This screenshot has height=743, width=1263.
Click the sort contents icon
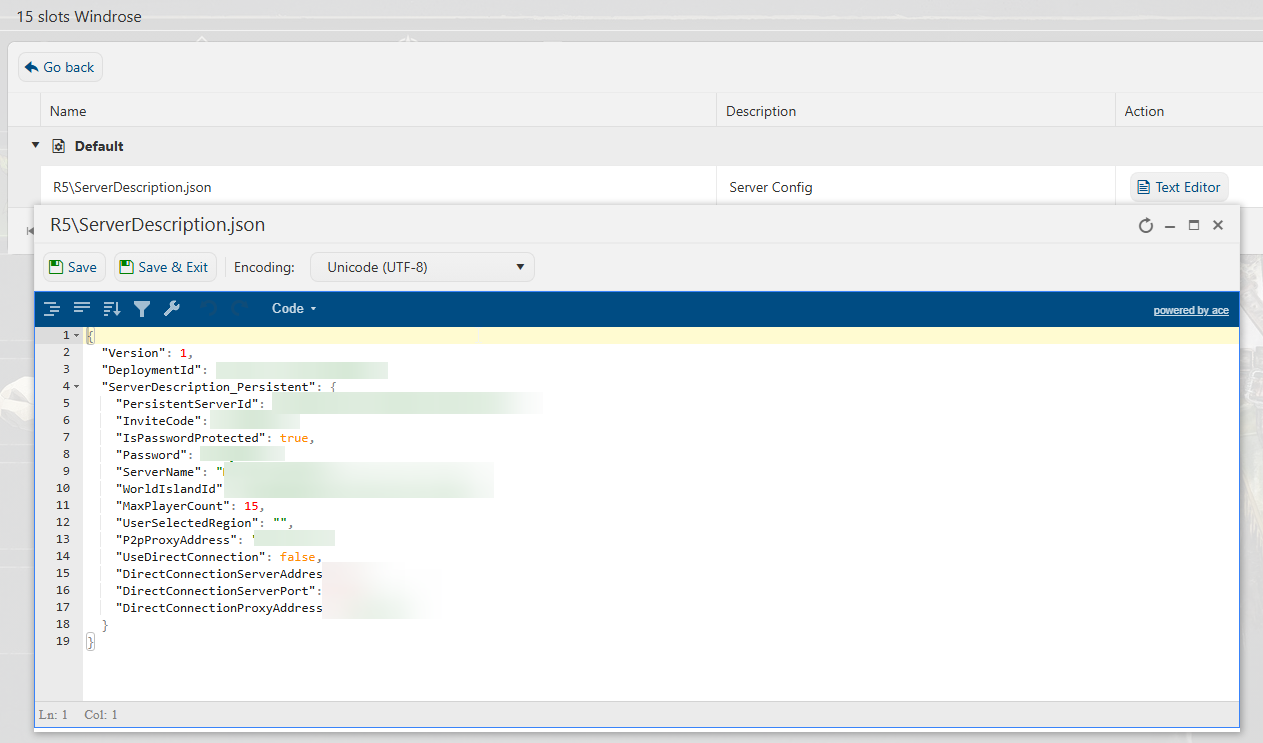point(112,309)
